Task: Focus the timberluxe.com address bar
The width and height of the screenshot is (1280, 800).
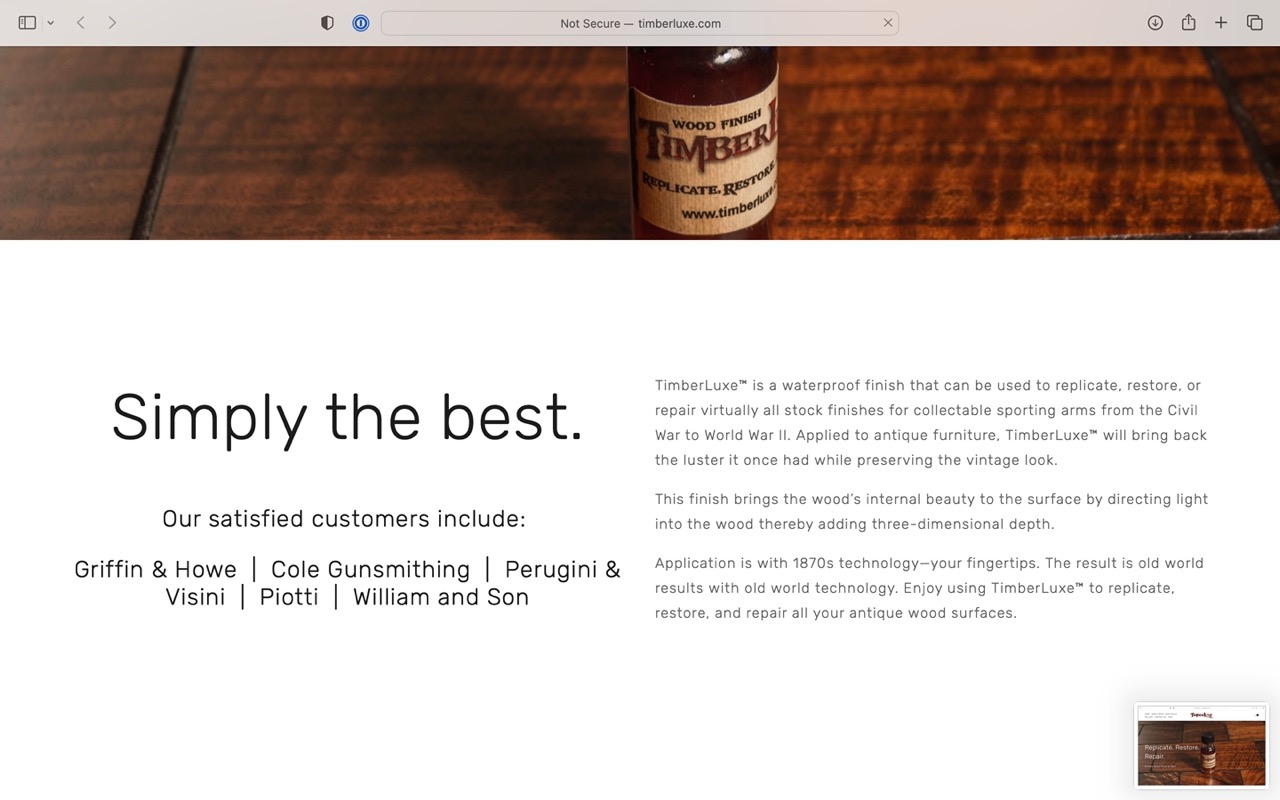Action: pos(640,23)
